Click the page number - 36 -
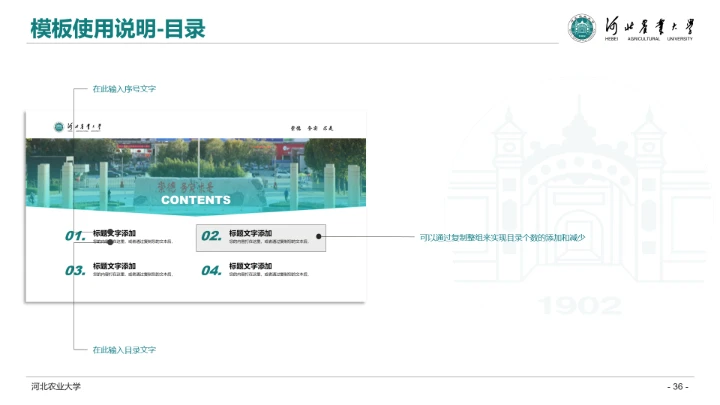The image size is (720, 405). (x=678, y=387)
